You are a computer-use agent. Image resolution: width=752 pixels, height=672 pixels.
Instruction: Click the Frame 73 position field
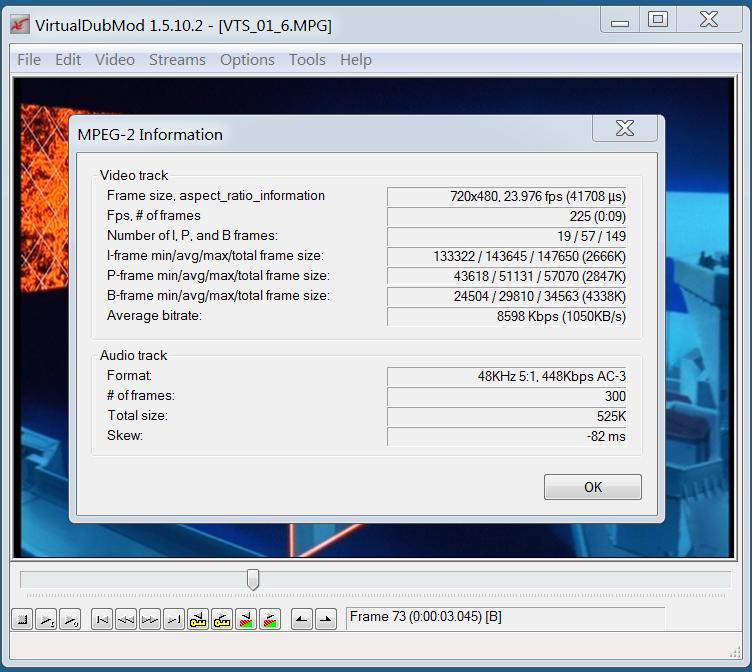(x=505, y=618)
